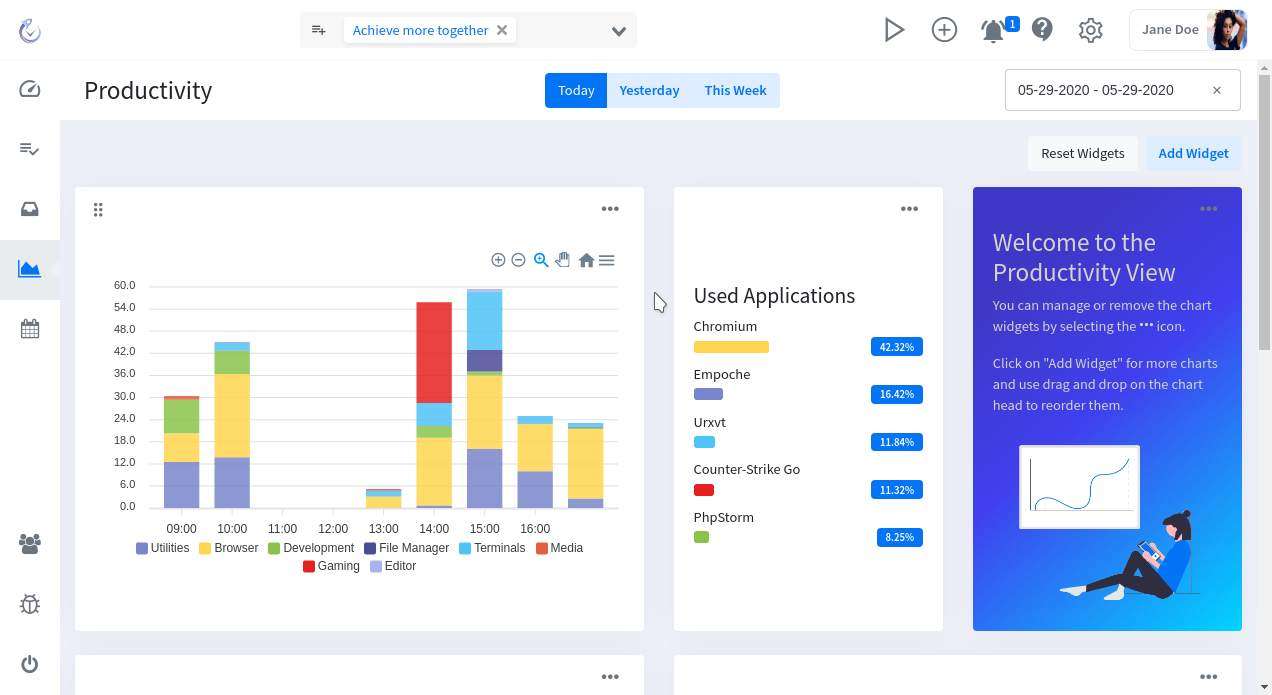Open the dashboard speedometer sidebar icon
Viewport: 1272px width, 695px height.
[x=30, y=89]
